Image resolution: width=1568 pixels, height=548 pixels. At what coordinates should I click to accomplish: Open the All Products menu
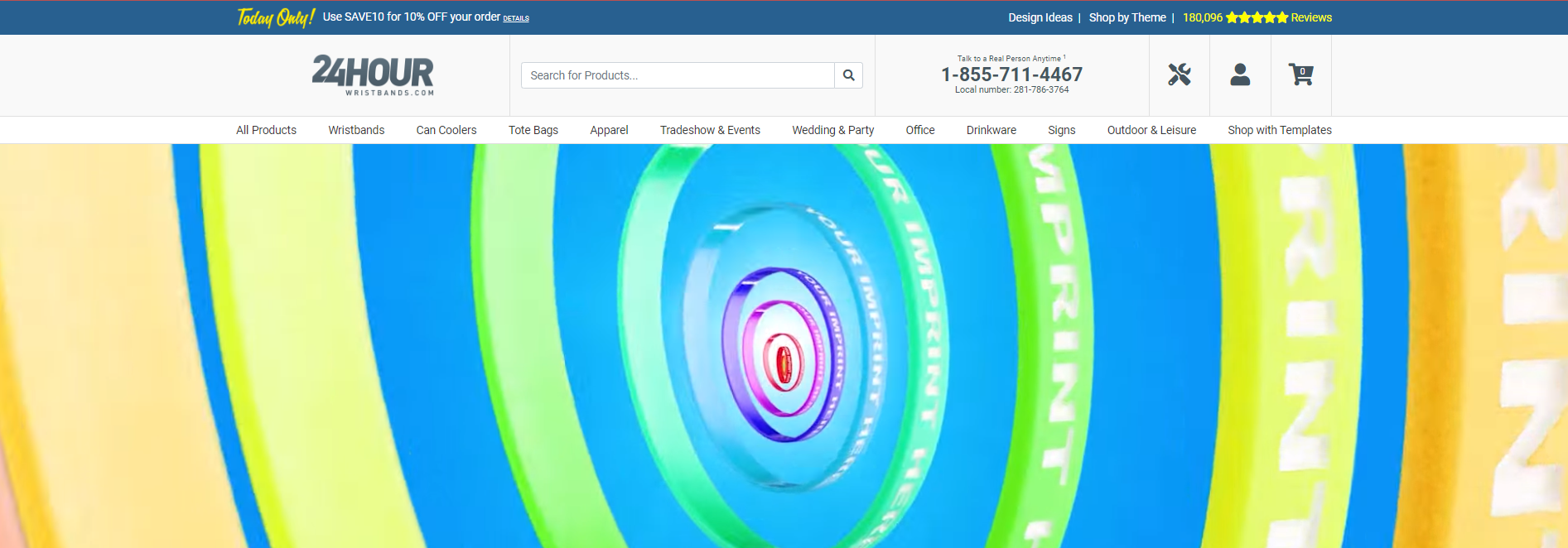tap(266, 130)
